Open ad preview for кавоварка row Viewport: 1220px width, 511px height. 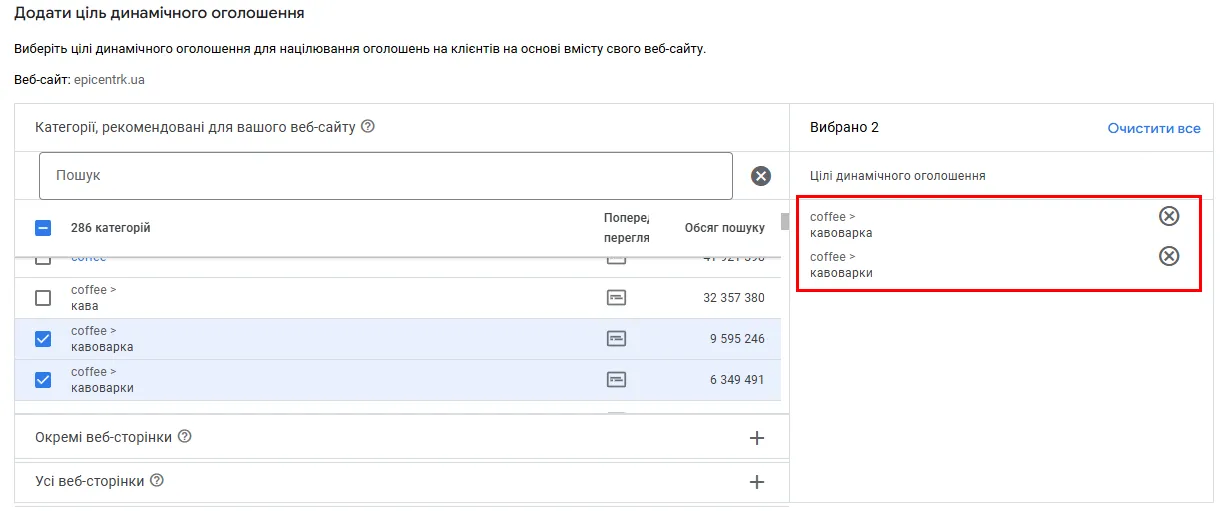point(617,339)
